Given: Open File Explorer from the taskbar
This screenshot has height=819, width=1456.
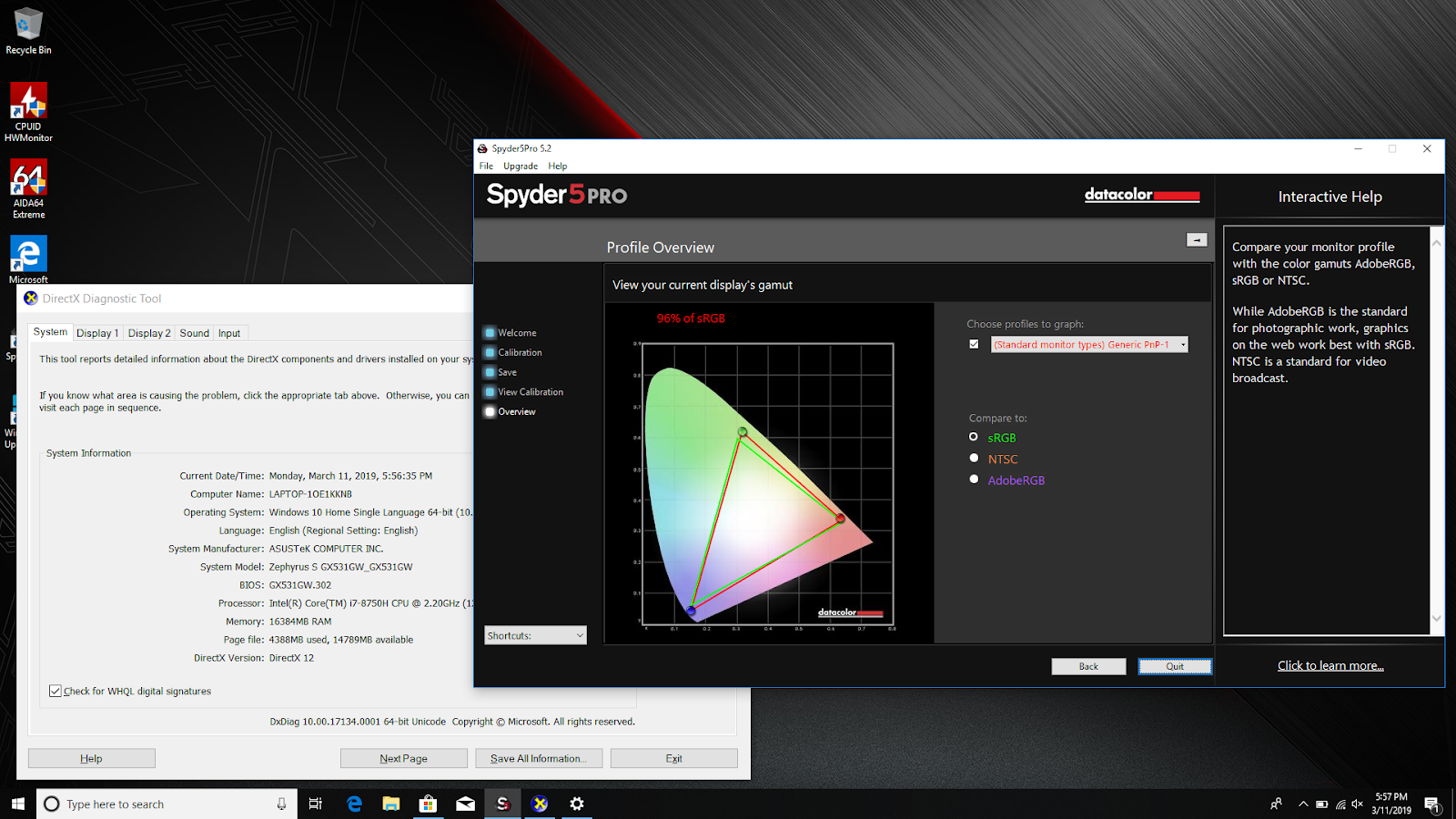Looking at the screenshot, I should 391,804.
